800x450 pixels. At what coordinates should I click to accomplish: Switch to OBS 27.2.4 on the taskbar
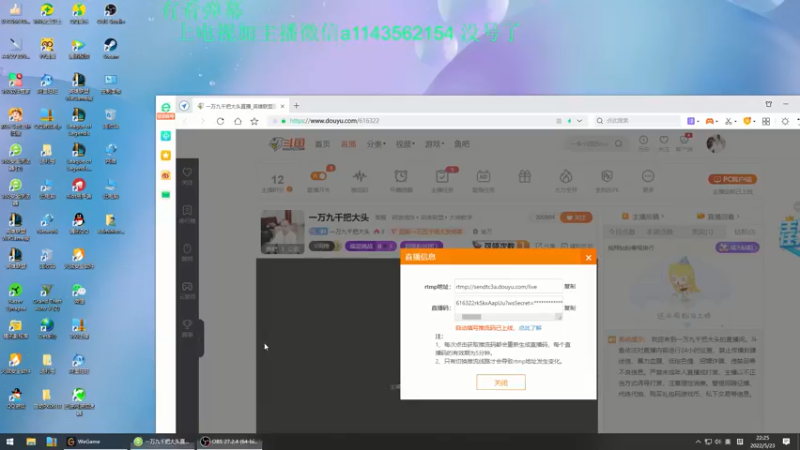[x=230, y=442]
